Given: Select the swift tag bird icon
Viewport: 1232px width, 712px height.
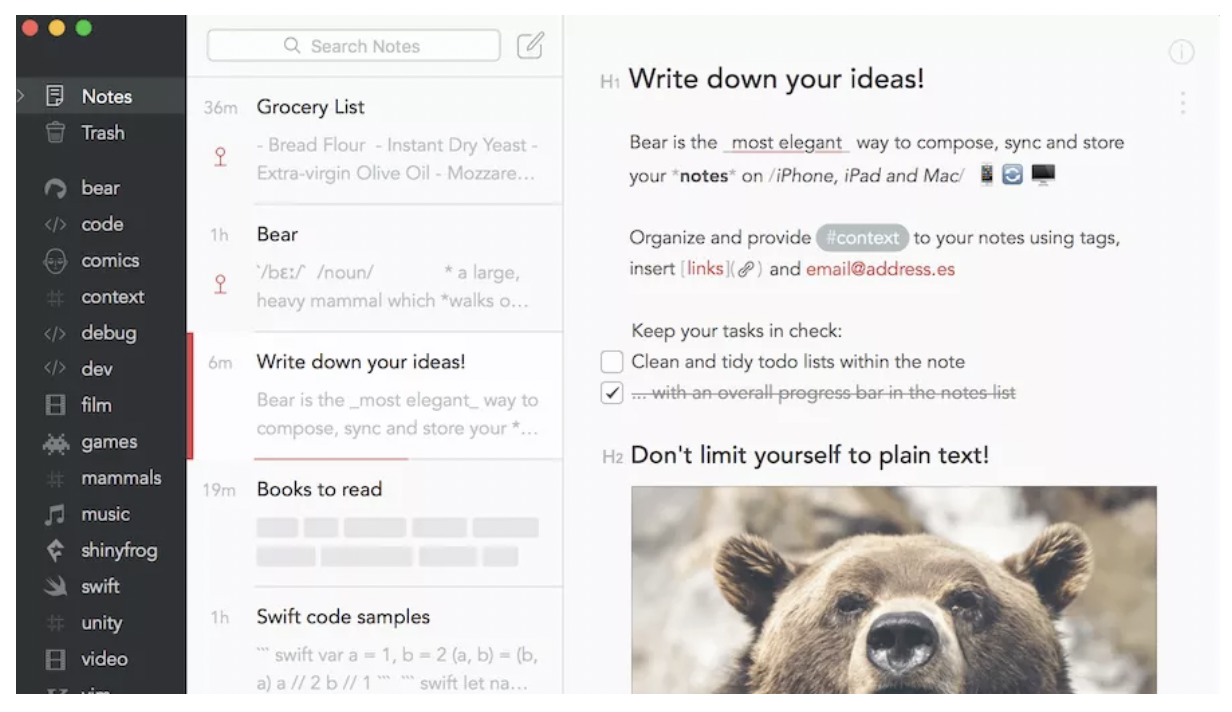Looking at the screenshot, I should (x=56, y=587).
